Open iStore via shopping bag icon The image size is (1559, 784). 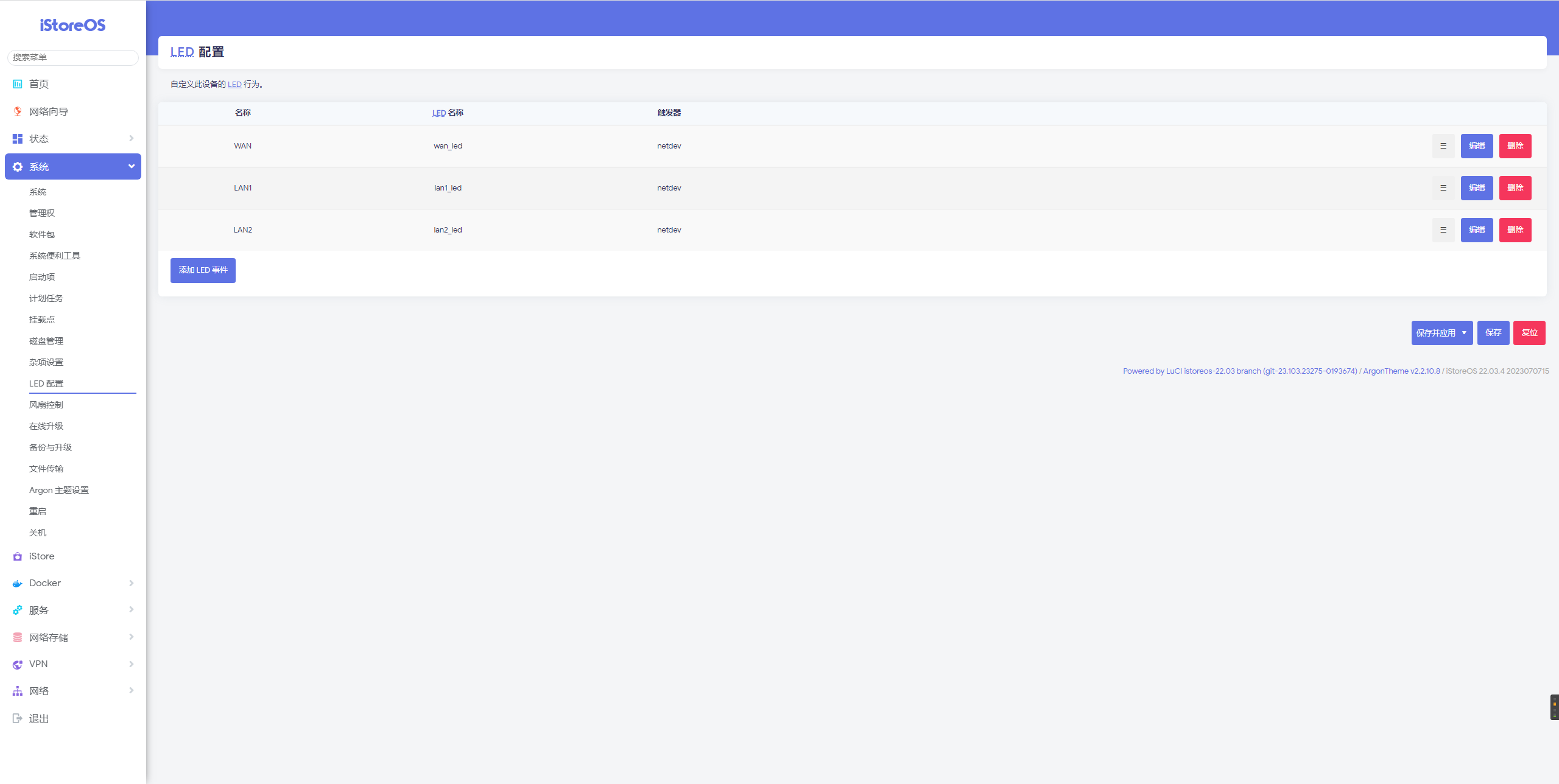tap(18, 556)
